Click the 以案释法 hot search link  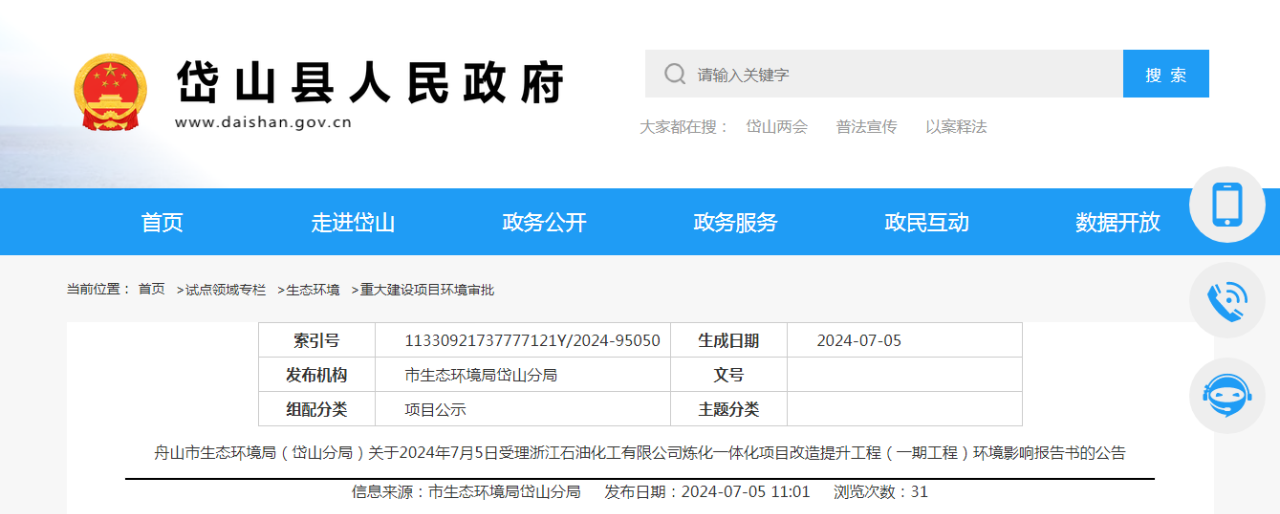[956, 127]
